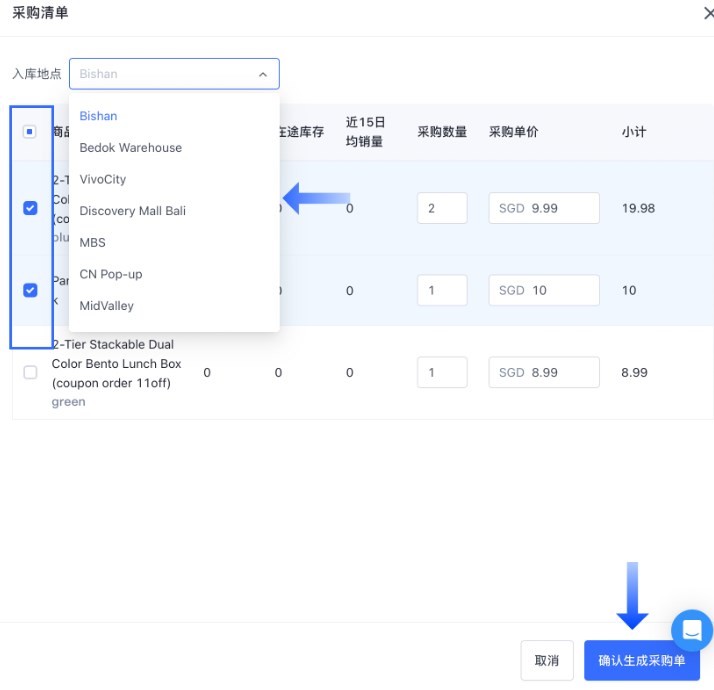
Task: Uncheck the second product row checkbox
Action: (x=30, y=290)
